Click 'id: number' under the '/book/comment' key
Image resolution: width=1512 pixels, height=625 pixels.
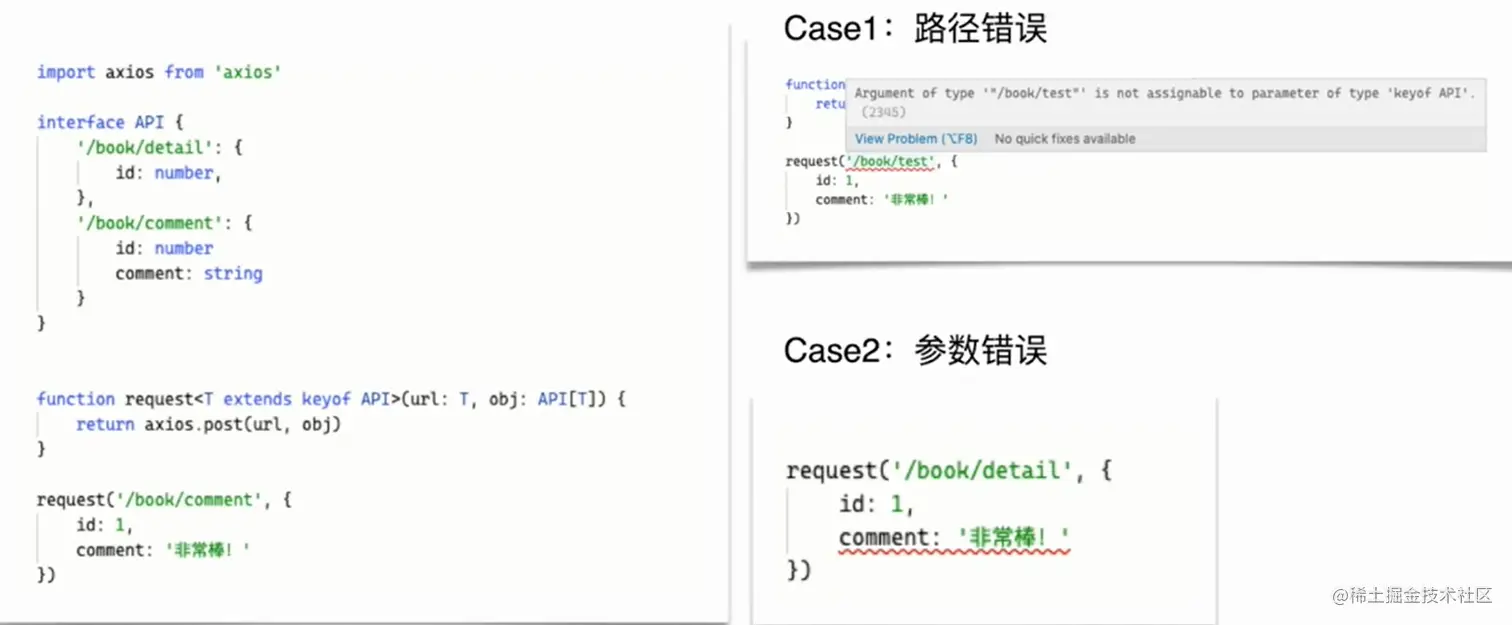164,248
